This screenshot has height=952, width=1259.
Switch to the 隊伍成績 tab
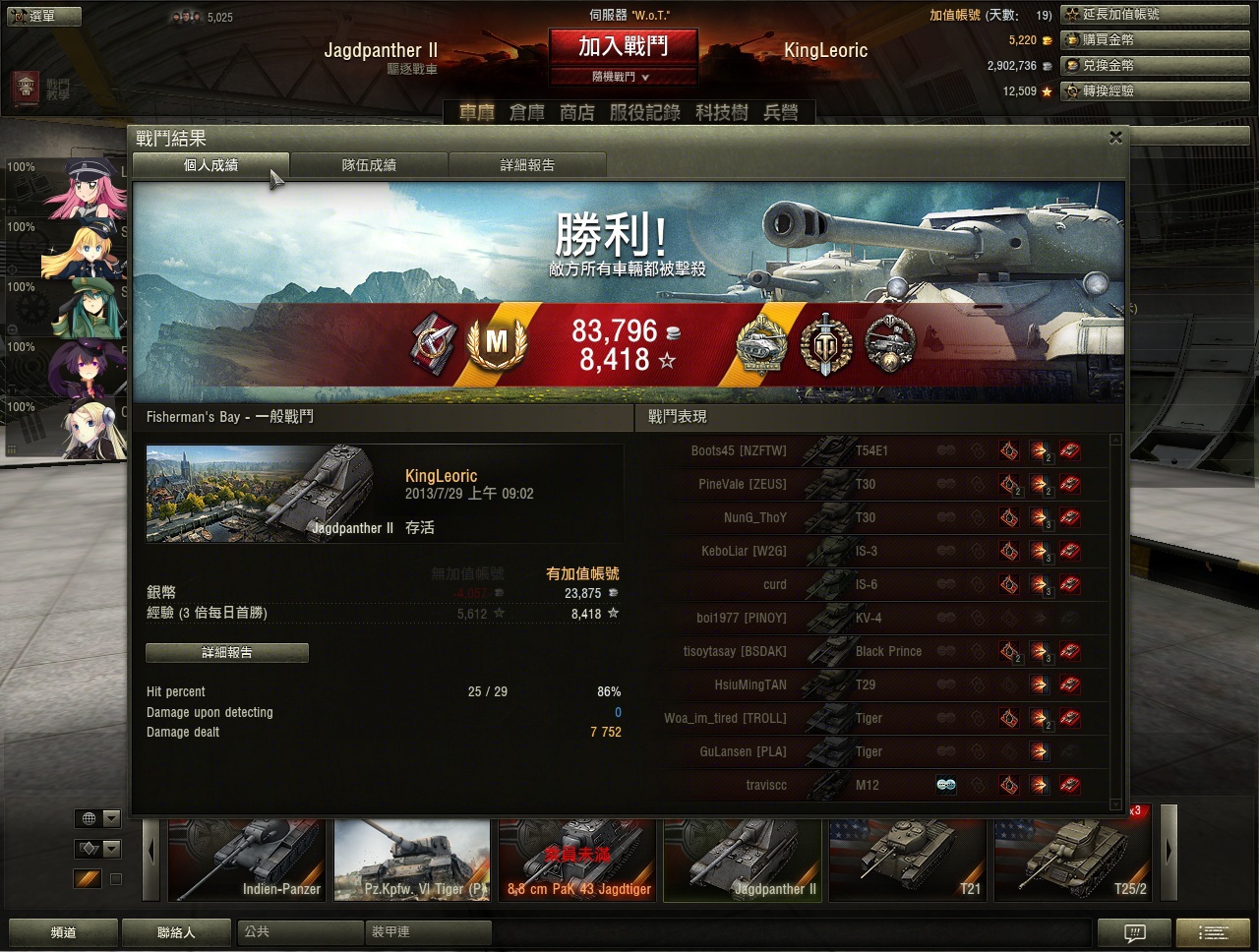pyautogui.click(x=369, y=165)
